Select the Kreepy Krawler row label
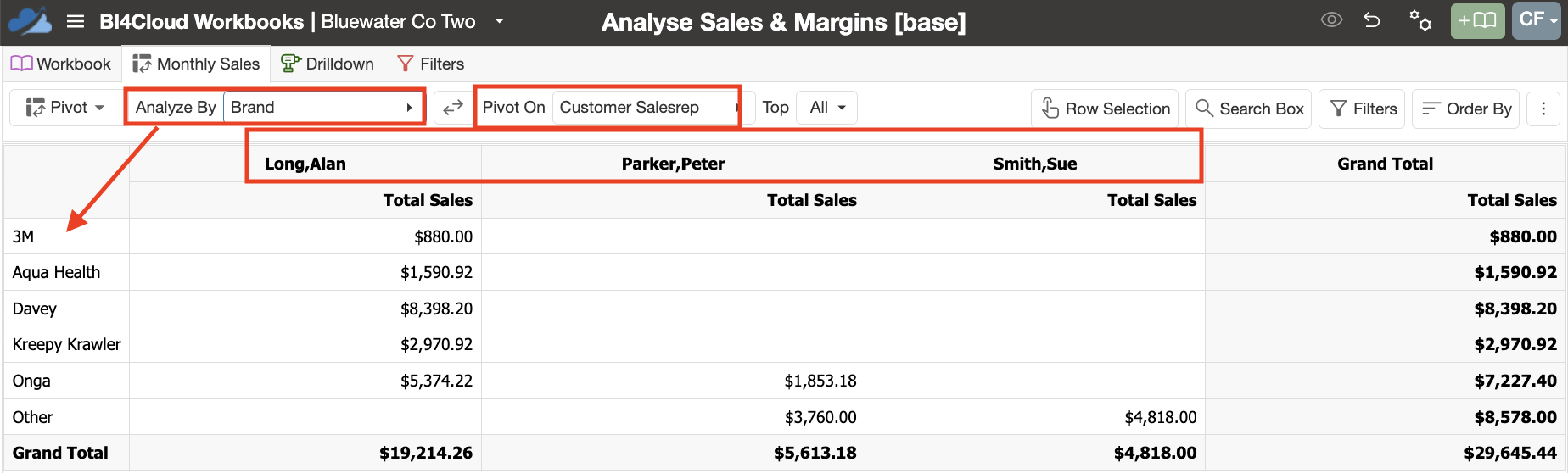1568x473 pixels. 66,344
